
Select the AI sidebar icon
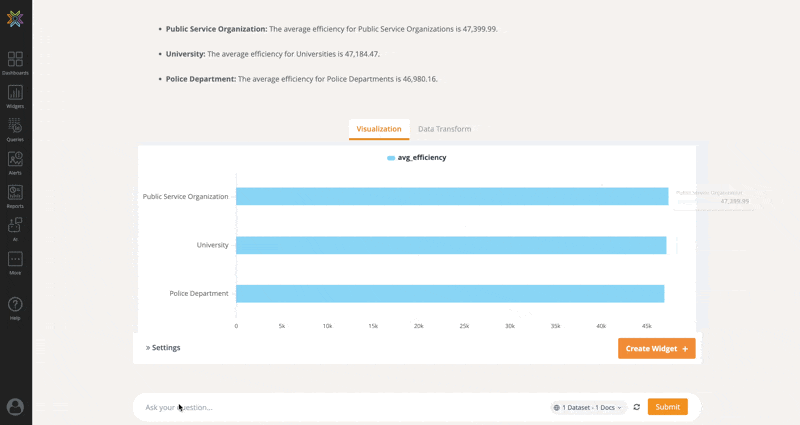click(x=15, y=226)
